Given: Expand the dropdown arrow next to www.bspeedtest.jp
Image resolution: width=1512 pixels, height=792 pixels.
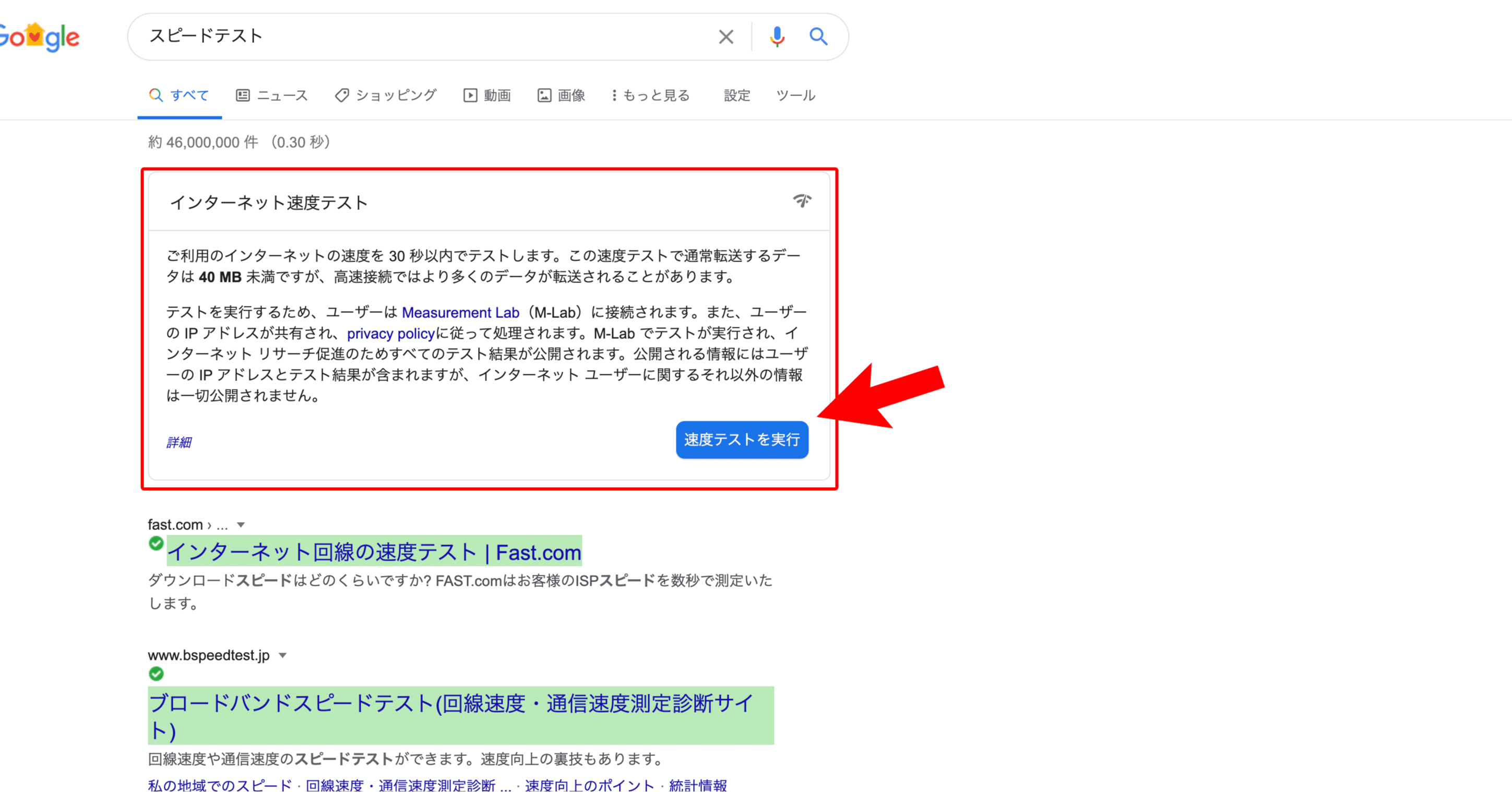Looking at the screenshot, I should click(282, 655).
